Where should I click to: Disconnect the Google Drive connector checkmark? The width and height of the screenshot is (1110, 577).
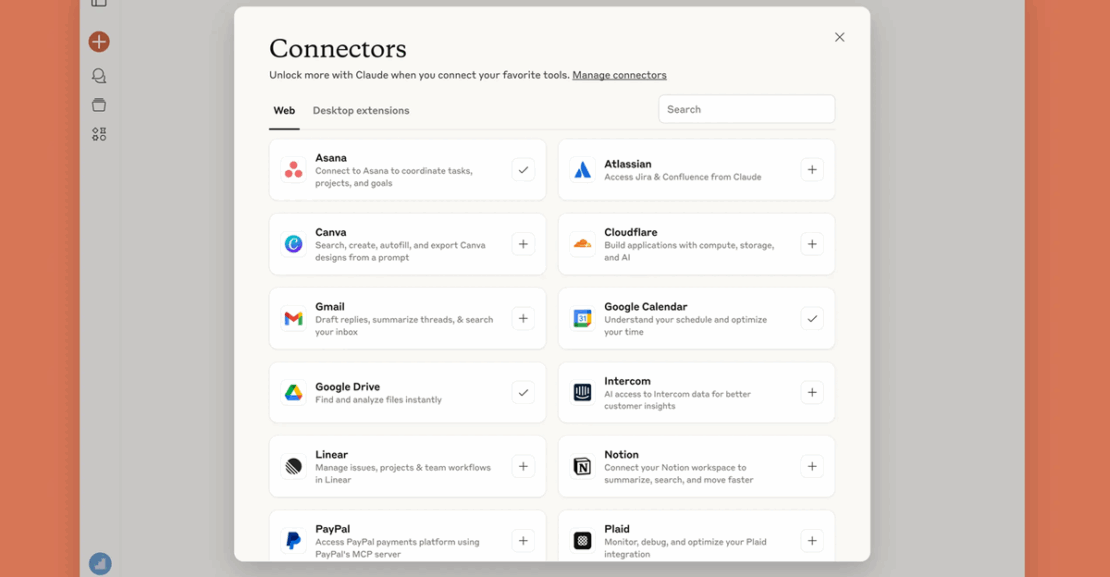523,392
